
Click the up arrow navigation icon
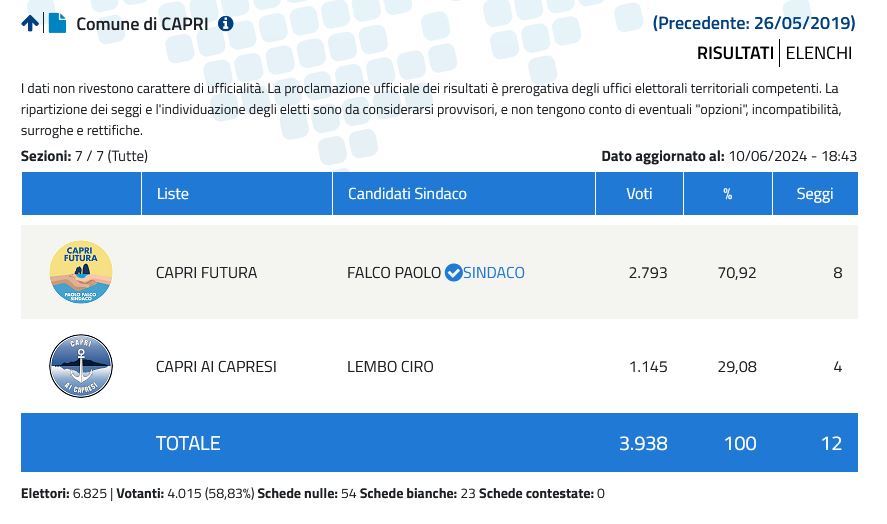30,23
